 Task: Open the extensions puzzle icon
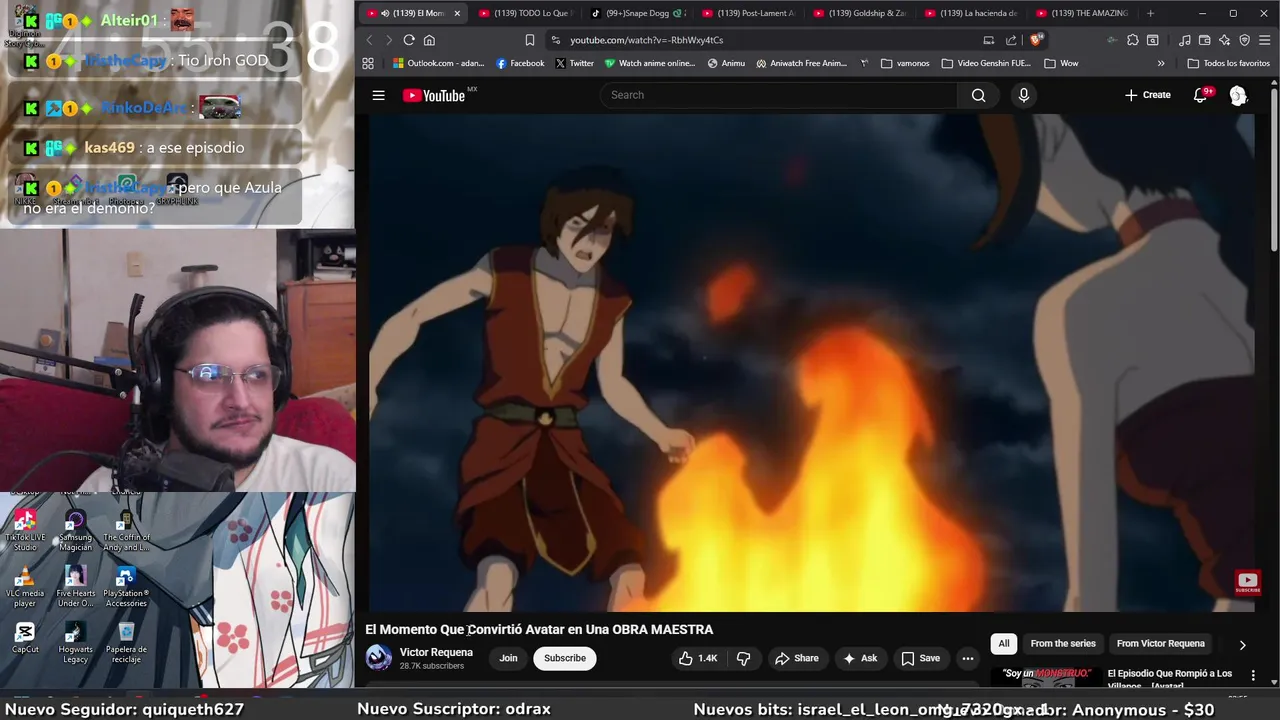coord(1132,40)
